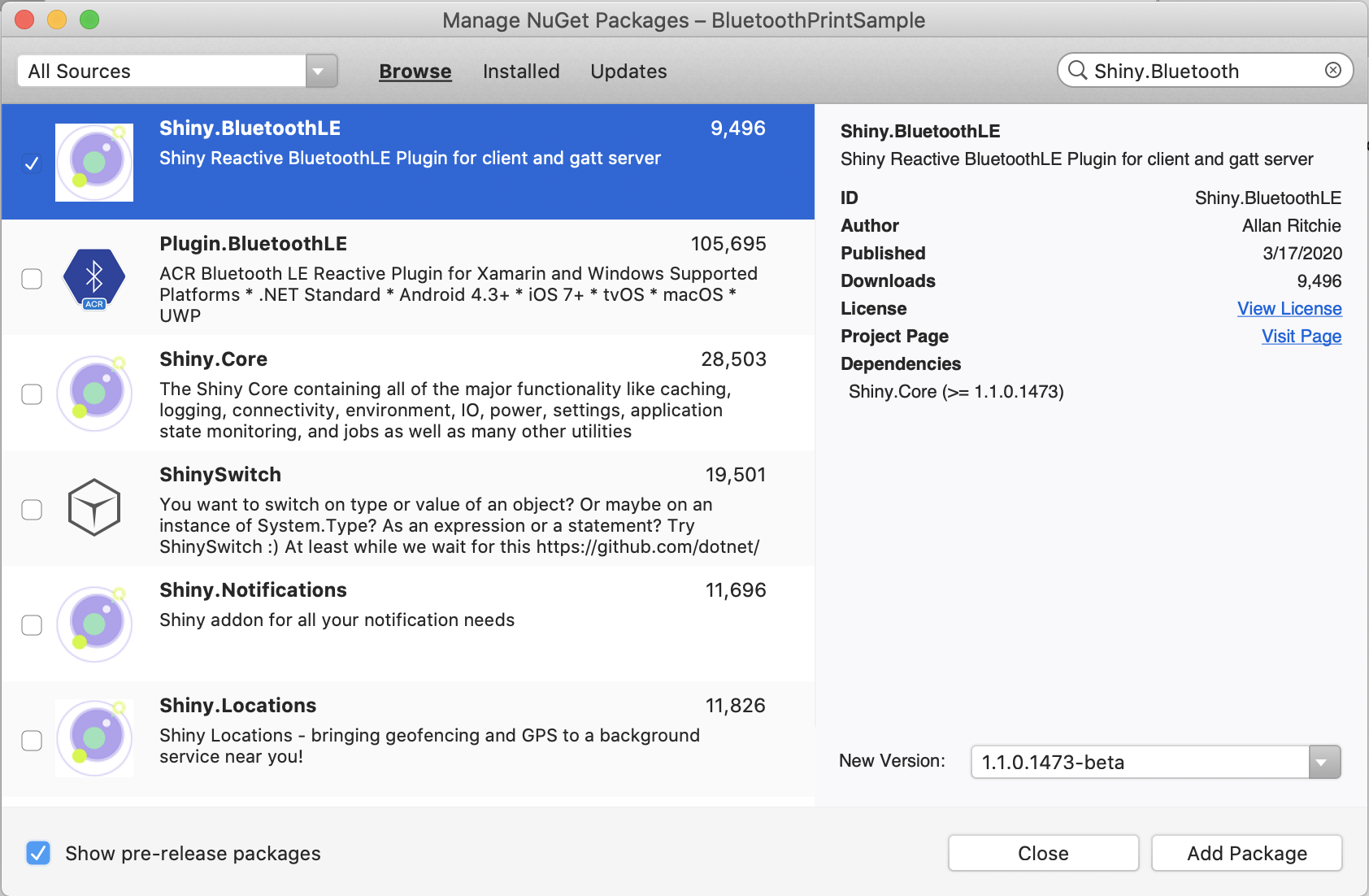This screenshot has width=1369, height=896.
Task: Click the 28,503 download count
Action: tap(733, 359)
